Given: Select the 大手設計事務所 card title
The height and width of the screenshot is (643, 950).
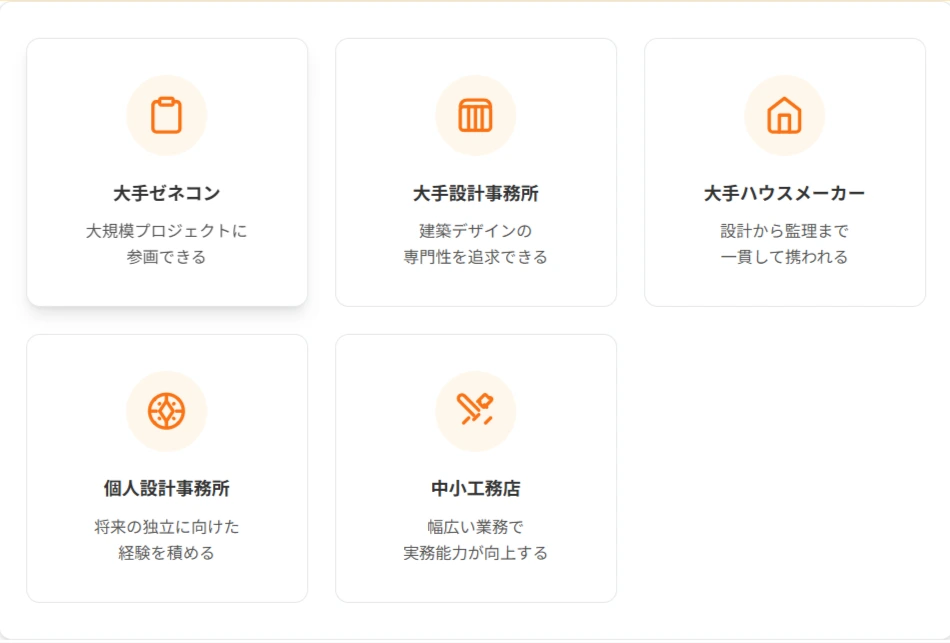Looking at the screenshot, I should (476, 193).
